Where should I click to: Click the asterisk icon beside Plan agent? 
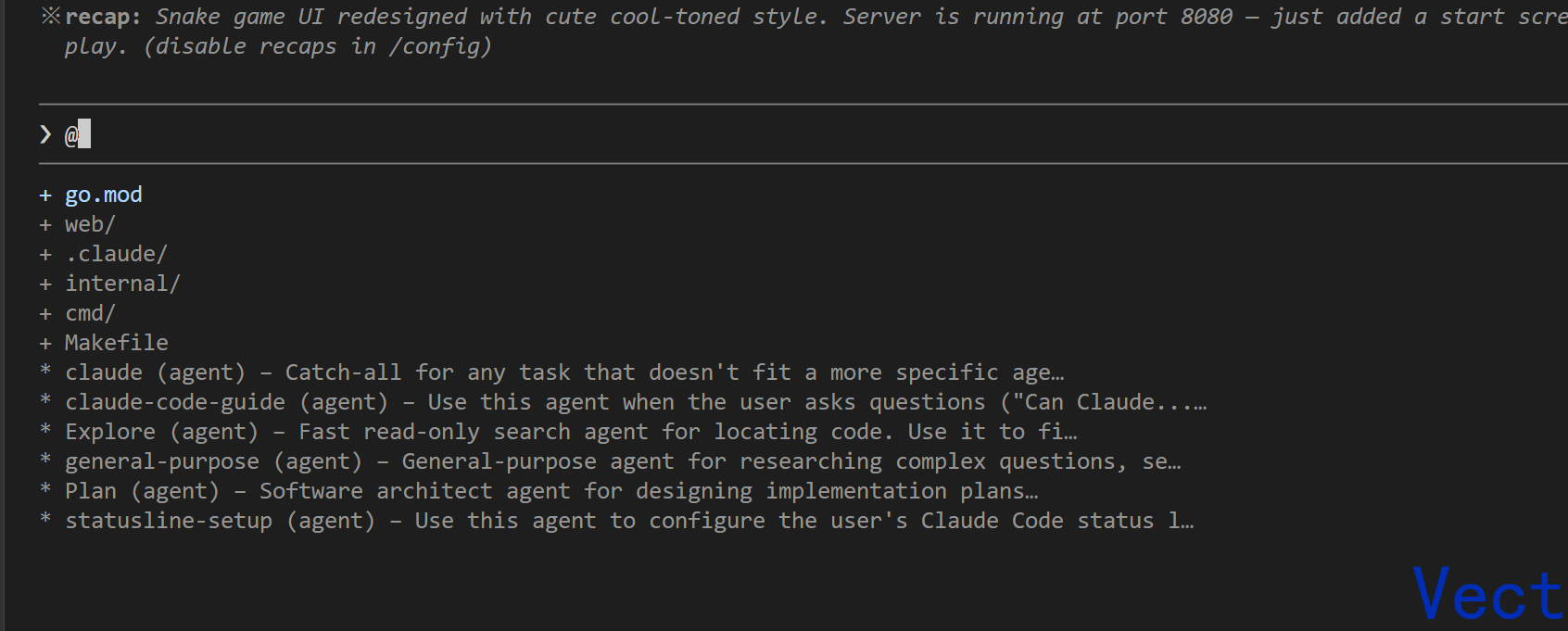[x=45, y=487]
